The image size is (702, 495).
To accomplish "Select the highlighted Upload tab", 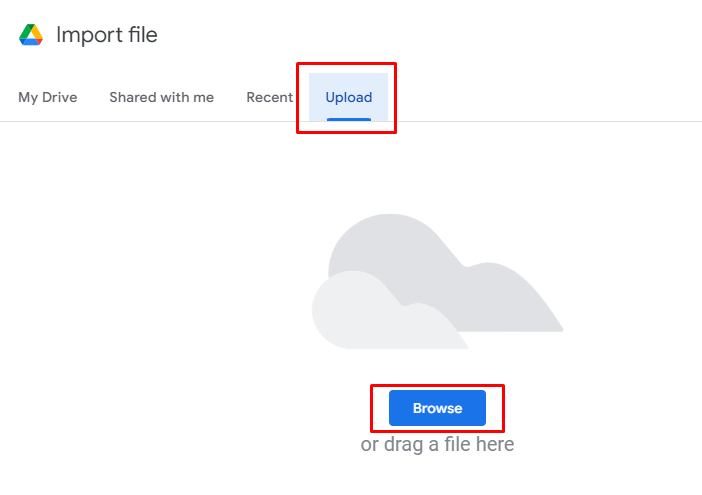I will pyautogui.click(x=348, y=97).
